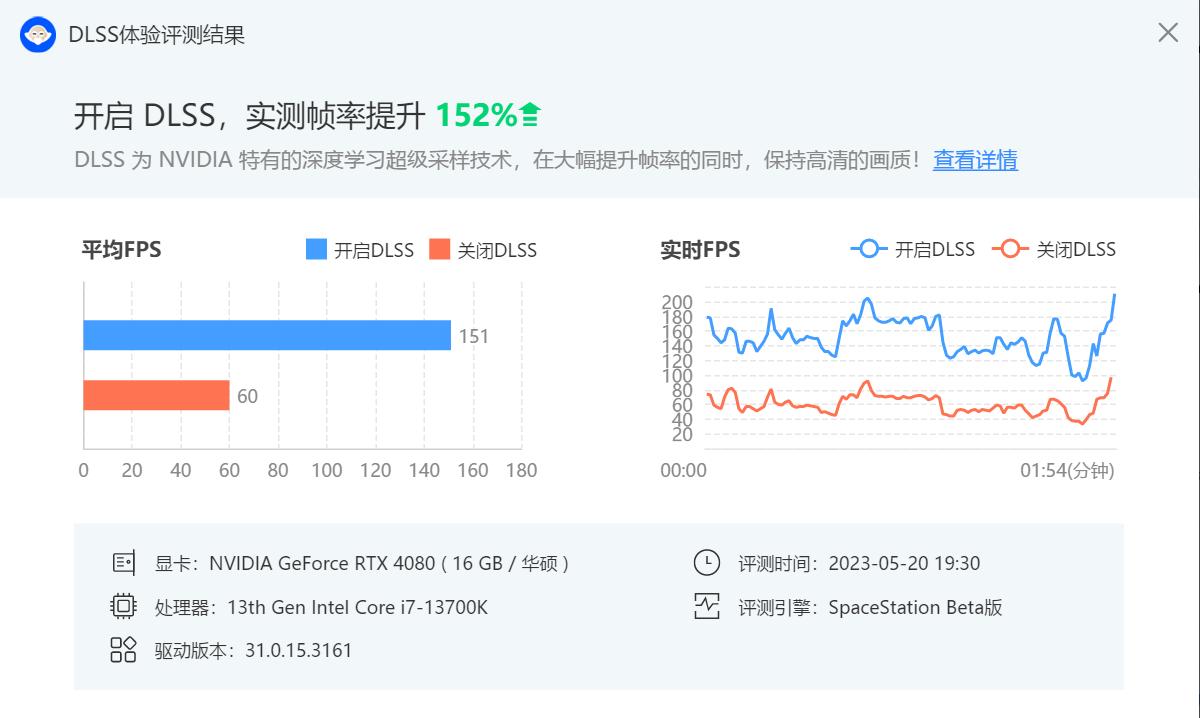The width and height of the screenshot is (1200, 718).
Task: Toggle the 开启DLSS line in the 实时FPS chart
Action: pyautogui.click(x=920, y=249)
